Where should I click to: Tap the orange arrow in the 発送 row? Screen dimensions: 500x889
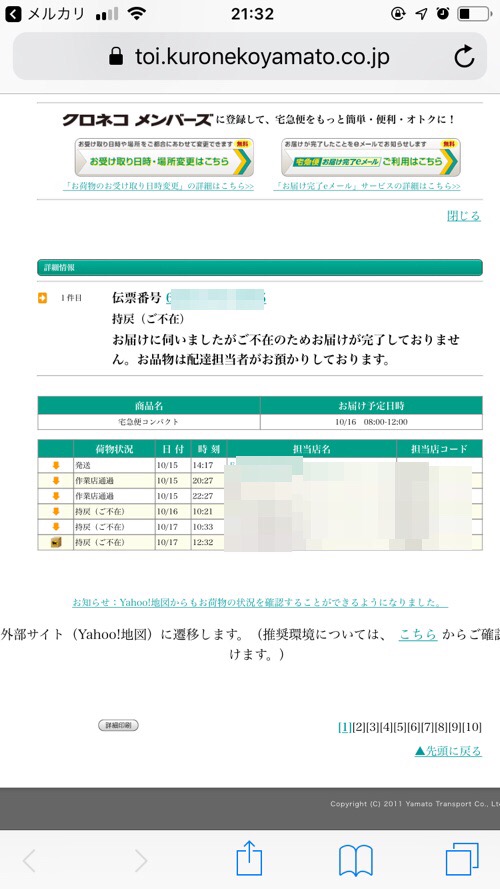pyautogui.click(x=56, y=465)
